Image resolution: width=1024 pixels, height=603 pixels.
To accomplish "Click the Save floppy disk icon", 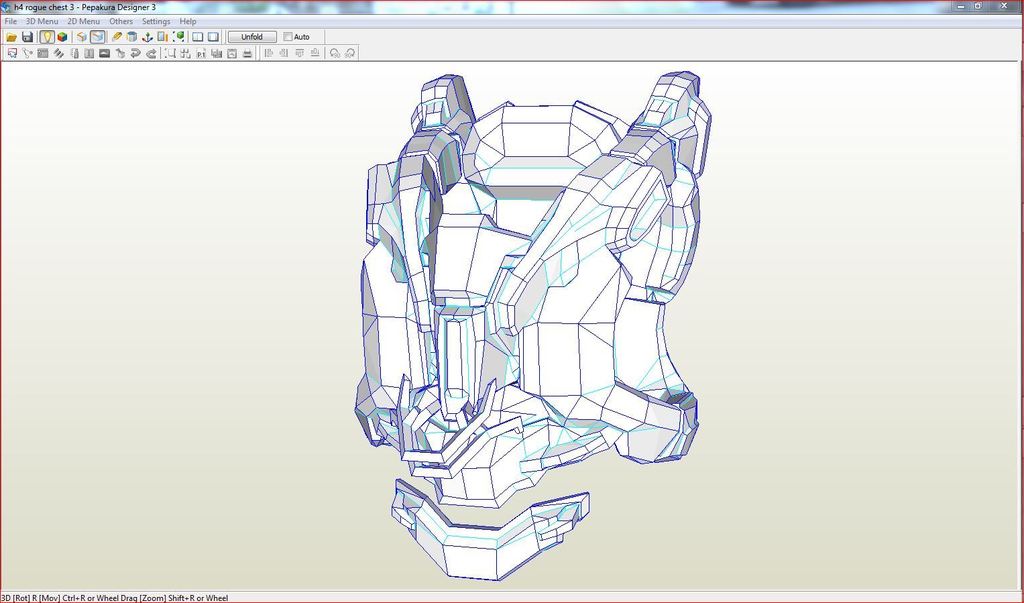I will tap(27, 37).
